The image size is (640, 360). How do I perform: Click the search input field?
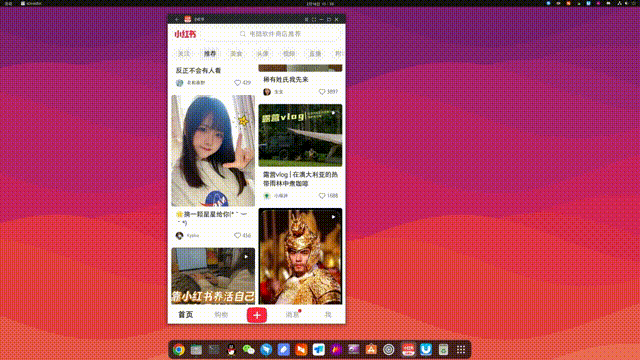pos(288,34)
